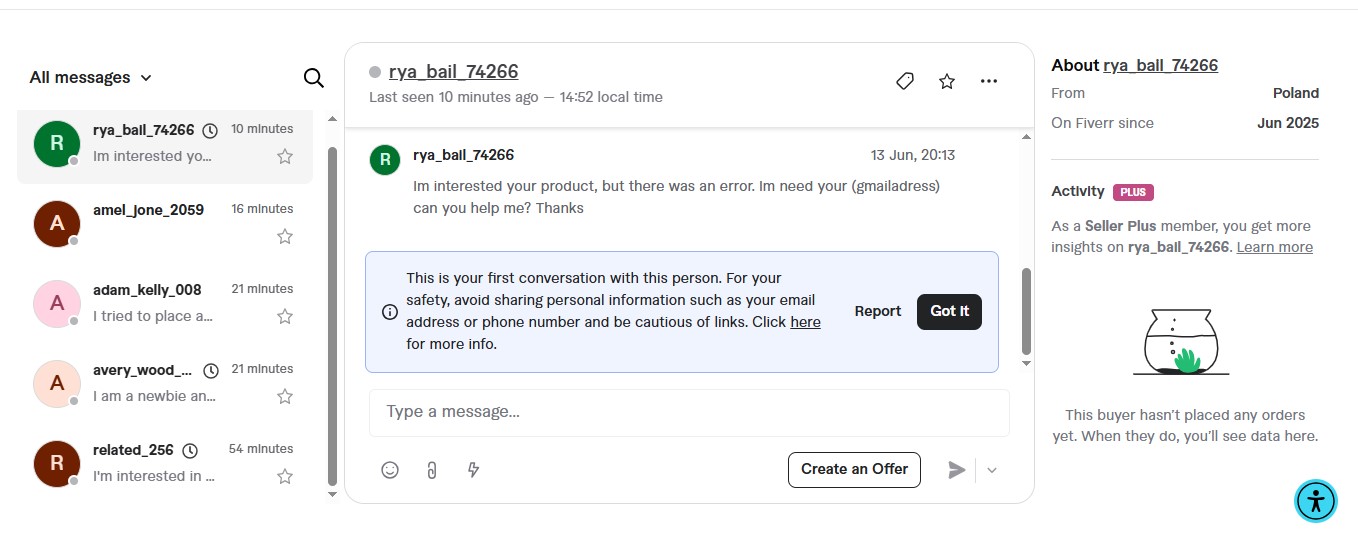Star the adam_kelly_008 conversation
The width and height of the screenshot is (1358, 536).
(x=285, y=317)
